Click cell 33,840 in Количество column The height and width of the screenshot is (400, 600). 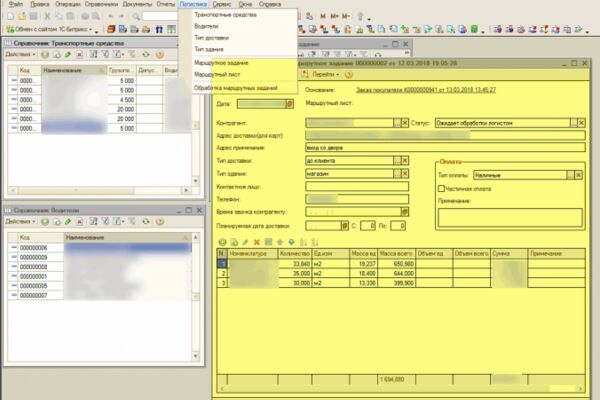(x=295, y=264)
